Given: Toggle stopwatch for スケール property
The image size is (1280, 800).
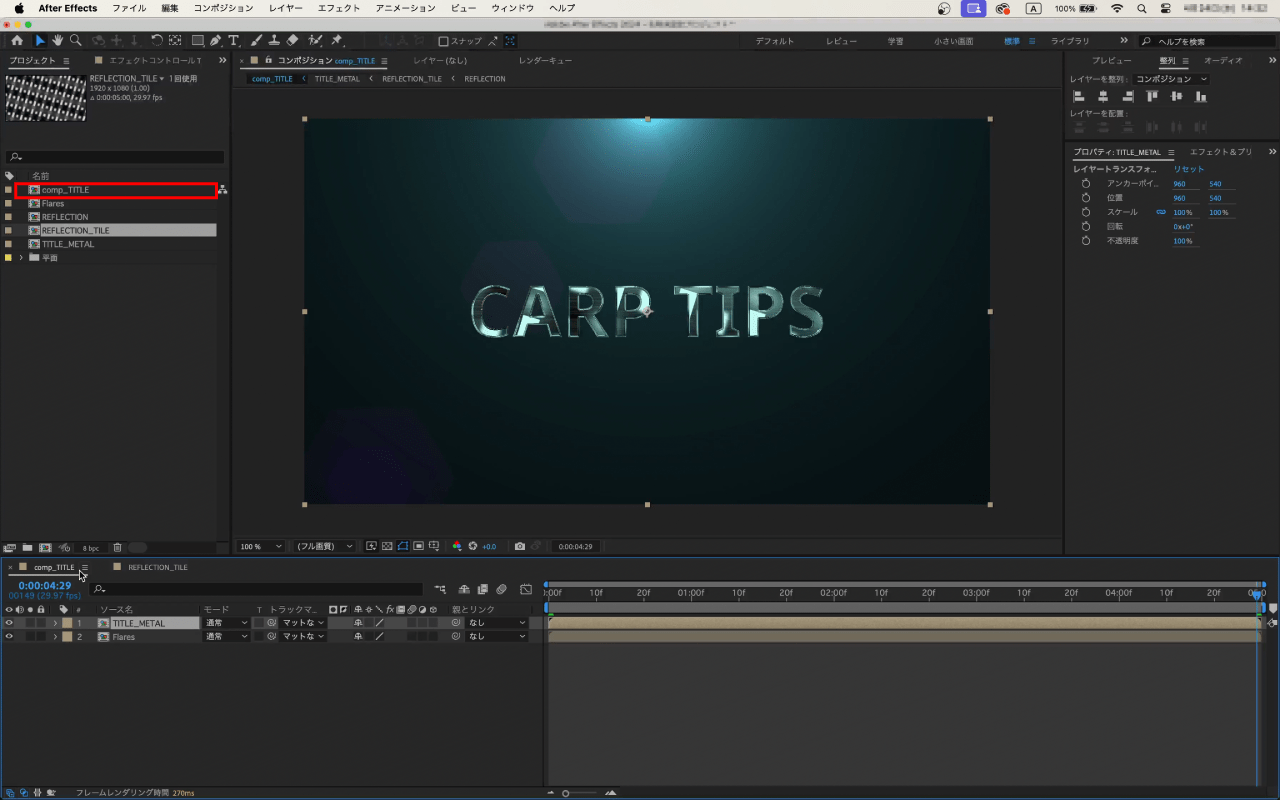Looking at the screenshot, I should [x=1085, y=212].
